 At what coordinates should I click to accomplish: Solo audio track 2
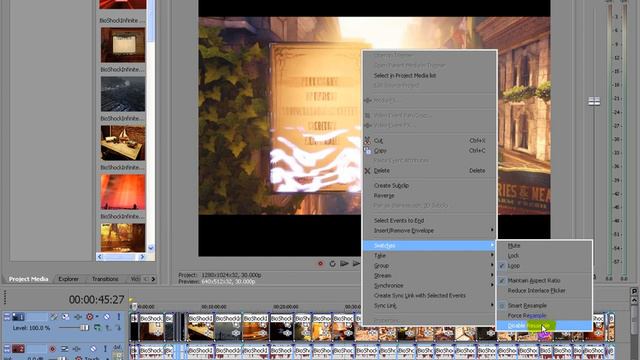click(105, 349)
